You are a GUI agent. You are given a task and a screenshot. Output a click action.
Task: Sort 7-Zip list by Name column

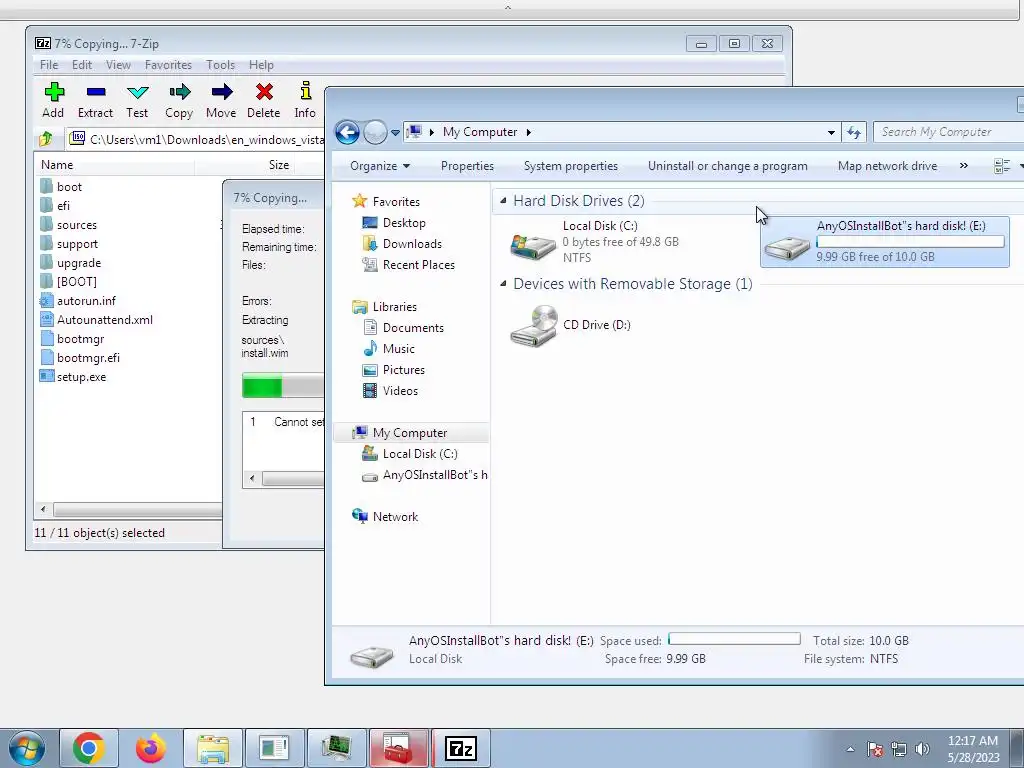(114, 165)
